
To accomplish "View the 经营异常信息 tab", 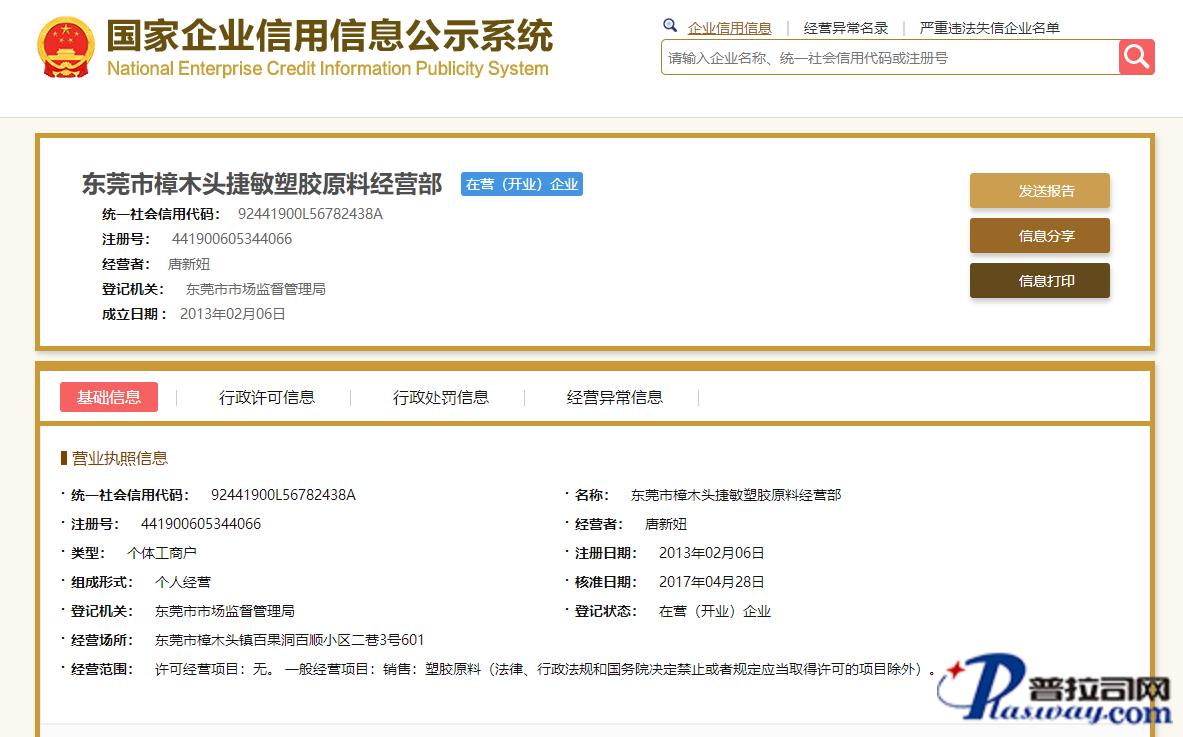I will coord(614,397).
